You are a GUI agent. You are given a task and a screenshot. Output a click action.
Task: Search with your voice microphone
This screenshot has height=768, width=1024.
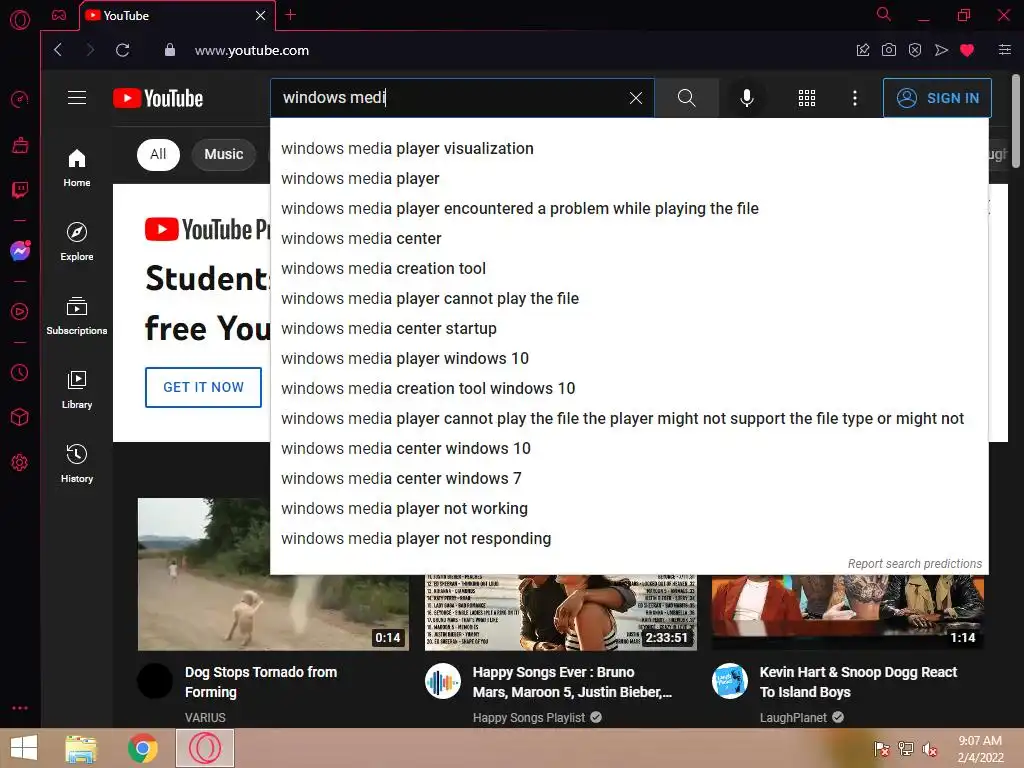pyautogui.click(x=746, y=98)
